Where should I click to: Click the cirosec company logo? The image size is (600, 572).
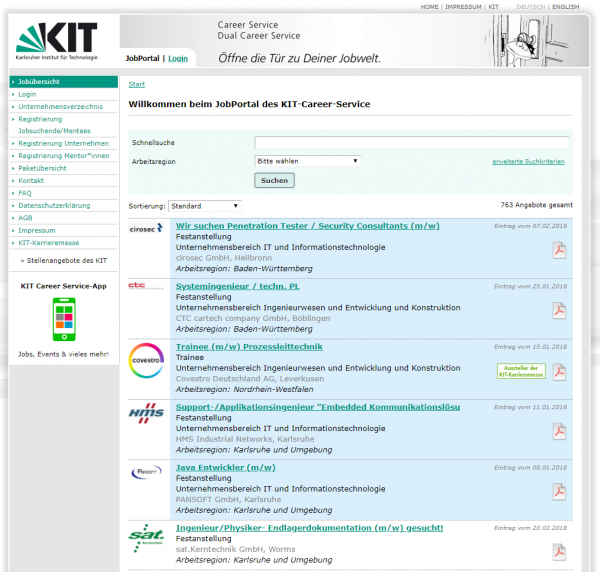coord(146,228)
